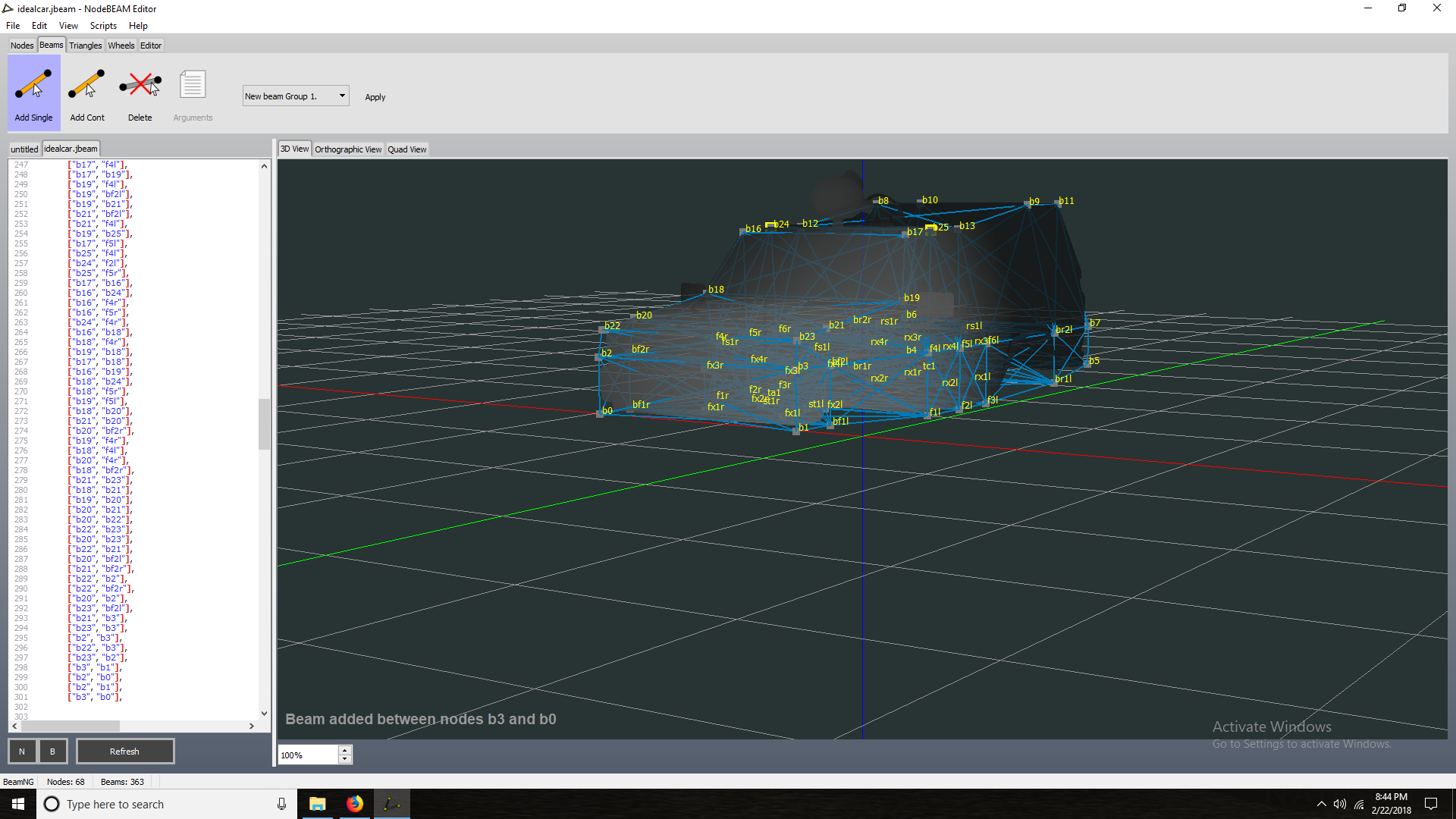Image resolution: width=1456 pixels, height=819 pixels.
Task: Click the editor scroll-down arrow
Action: pyautogui.click(x=264, y=713)
